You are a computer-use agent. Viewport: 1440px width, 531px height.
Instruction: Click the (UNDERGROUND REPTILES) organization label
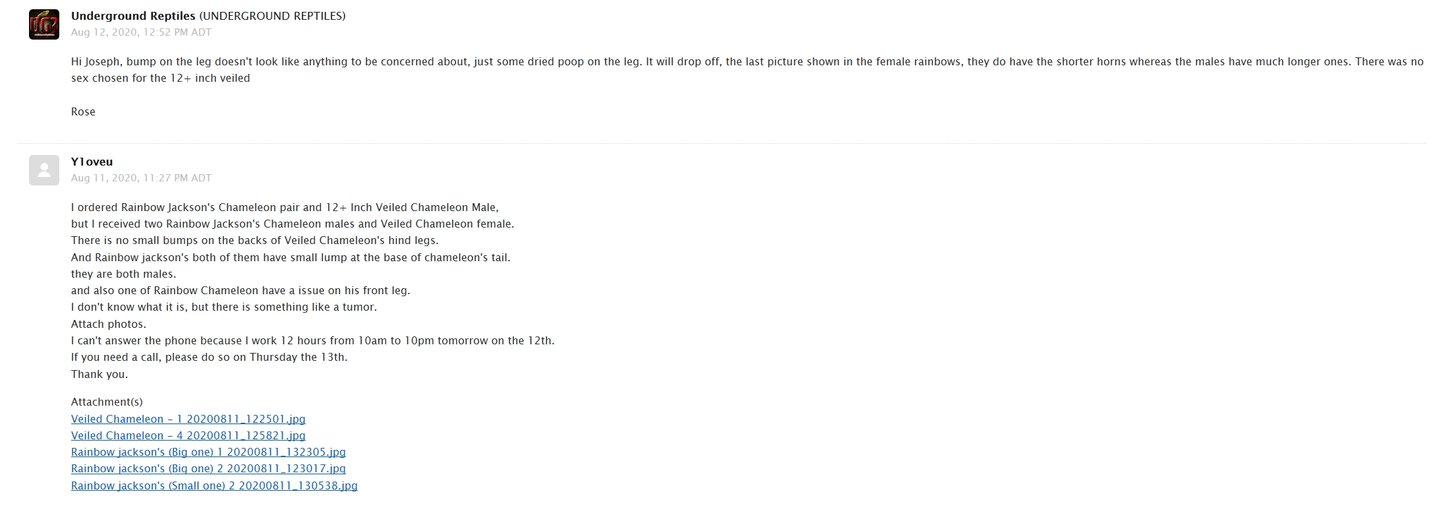[273, 16]
